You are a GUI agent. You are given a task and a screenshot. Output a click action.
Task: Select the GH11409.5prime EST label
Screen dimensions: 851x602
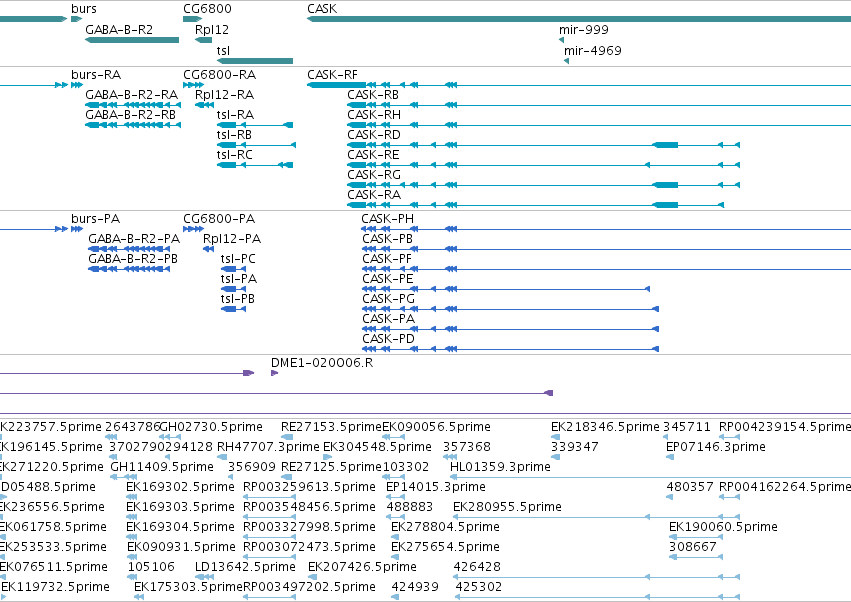(162, 467)
